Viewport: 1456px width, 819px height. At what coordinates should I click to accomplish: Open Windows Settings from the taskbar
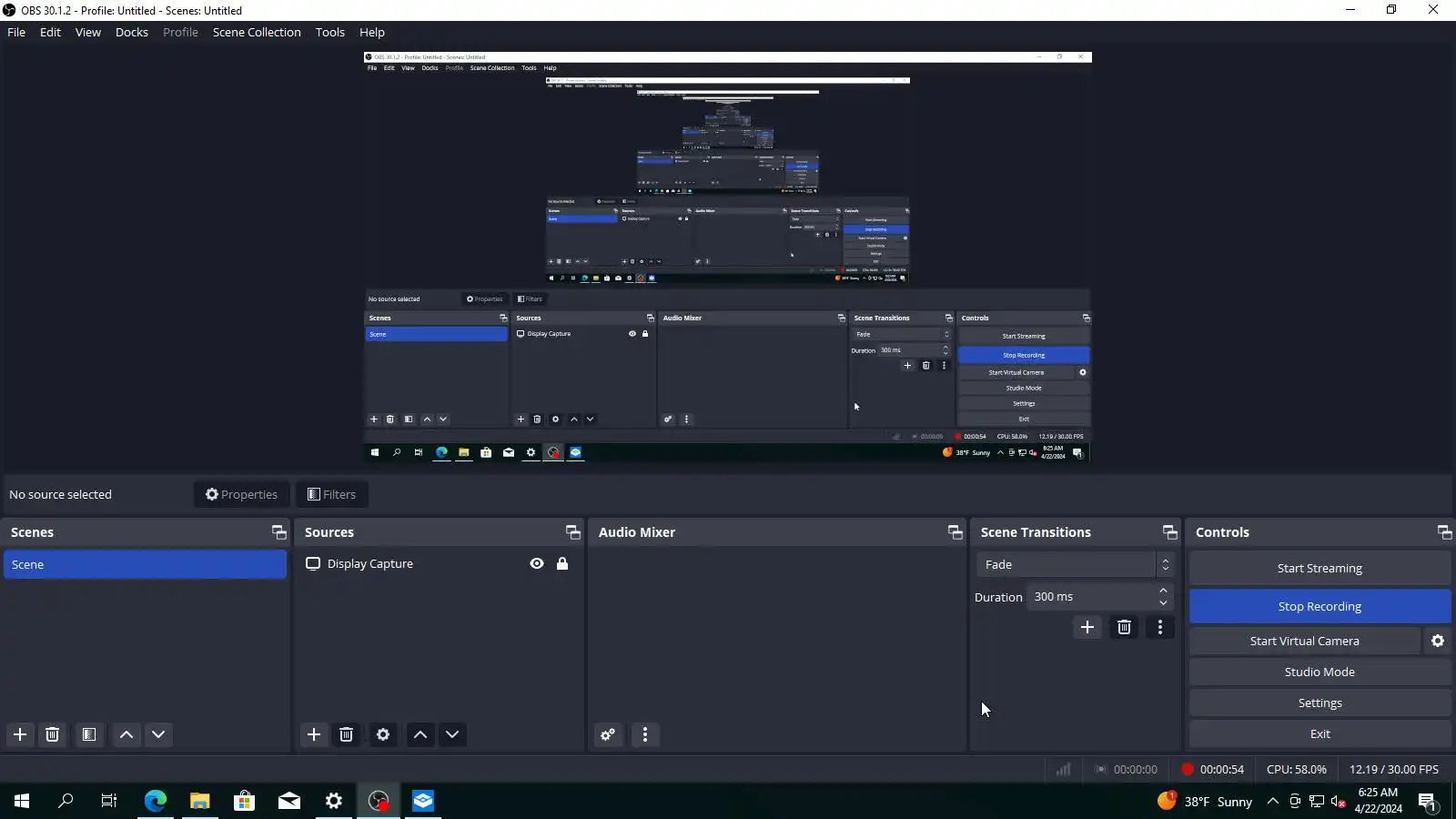coord(334,801)
